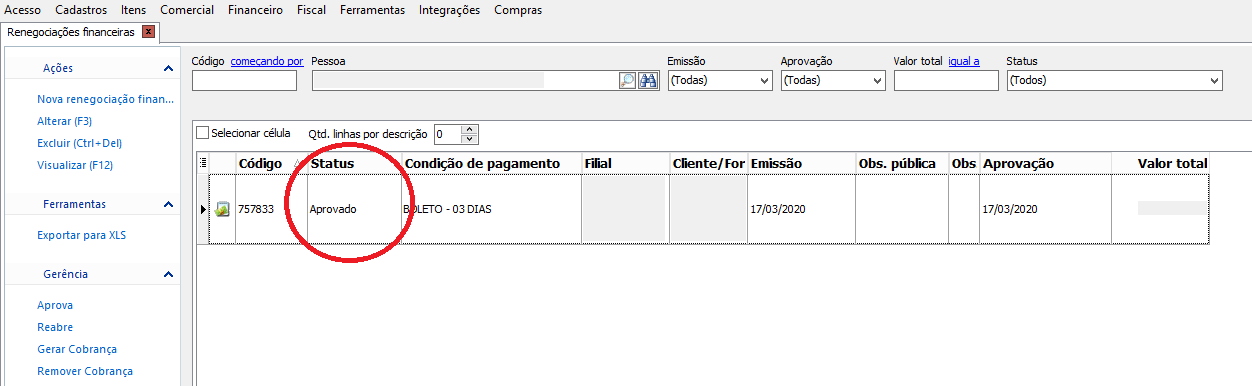The image size is (1252, 386).
Task: Toggle the Selecionar célula checkbox
Action: [x=203, y=132]
